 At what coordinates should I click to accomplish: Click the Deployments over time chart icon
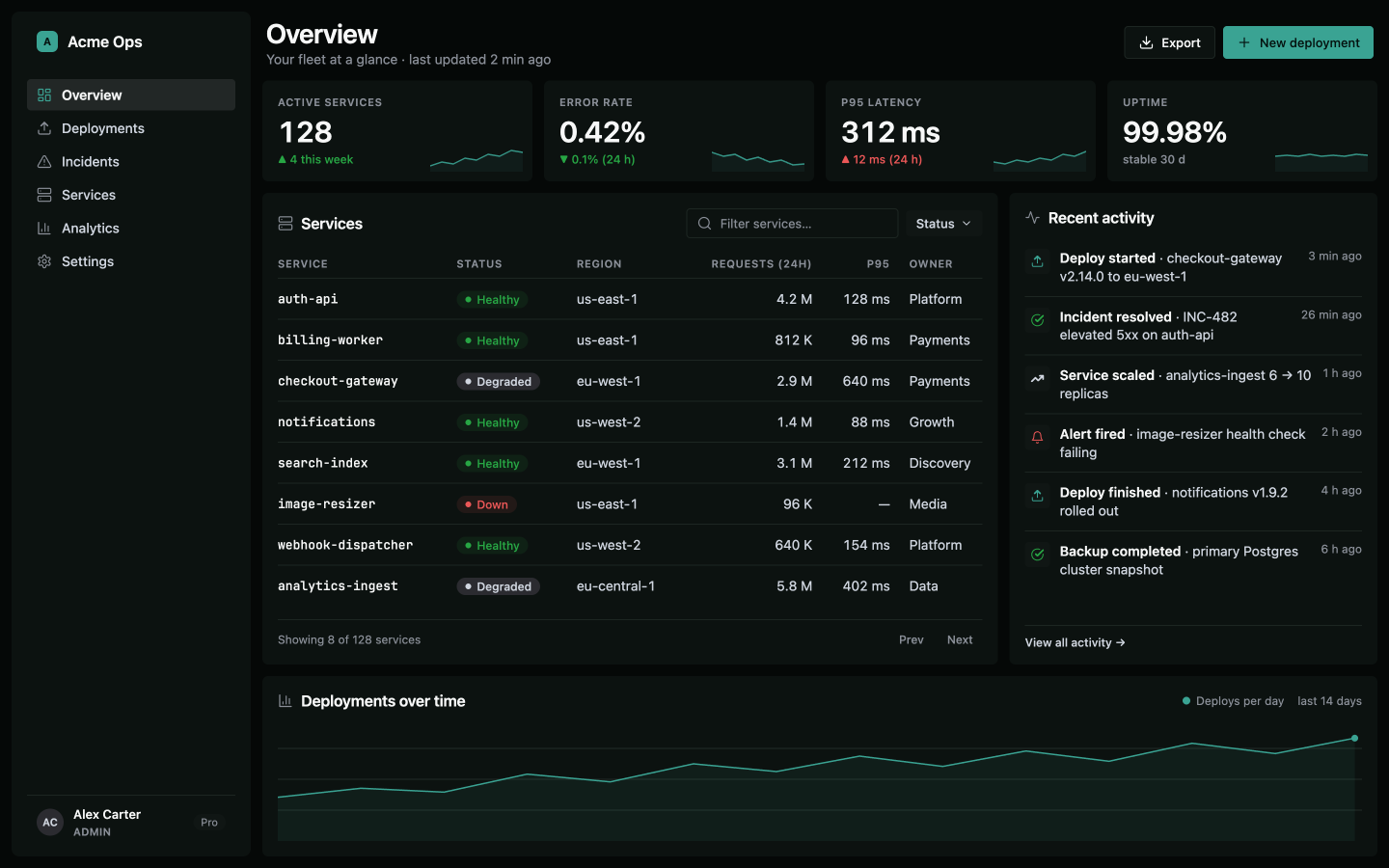click(x=286, y=701)
